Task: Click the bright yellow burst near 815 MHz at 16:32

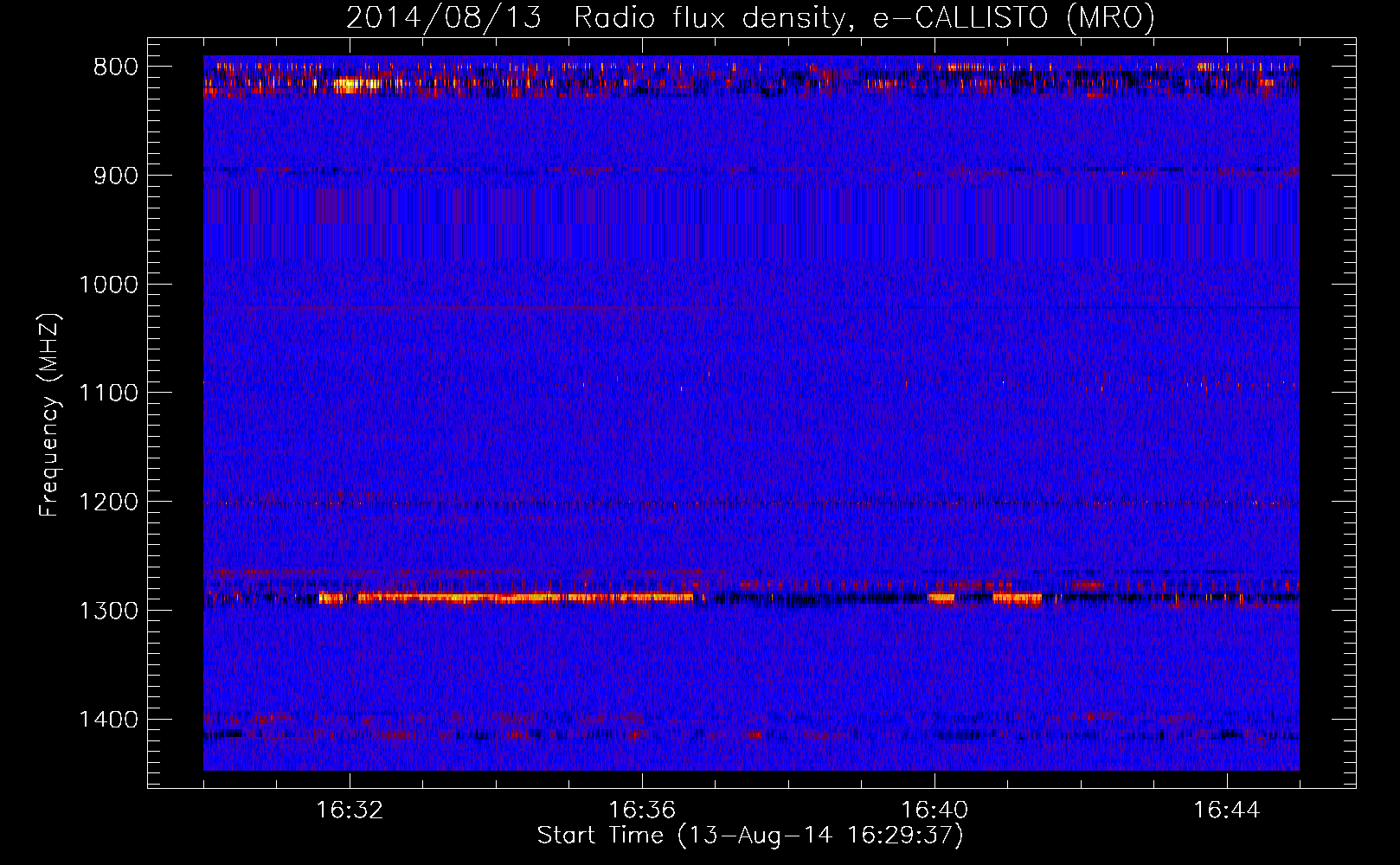Action: point(356,85)
